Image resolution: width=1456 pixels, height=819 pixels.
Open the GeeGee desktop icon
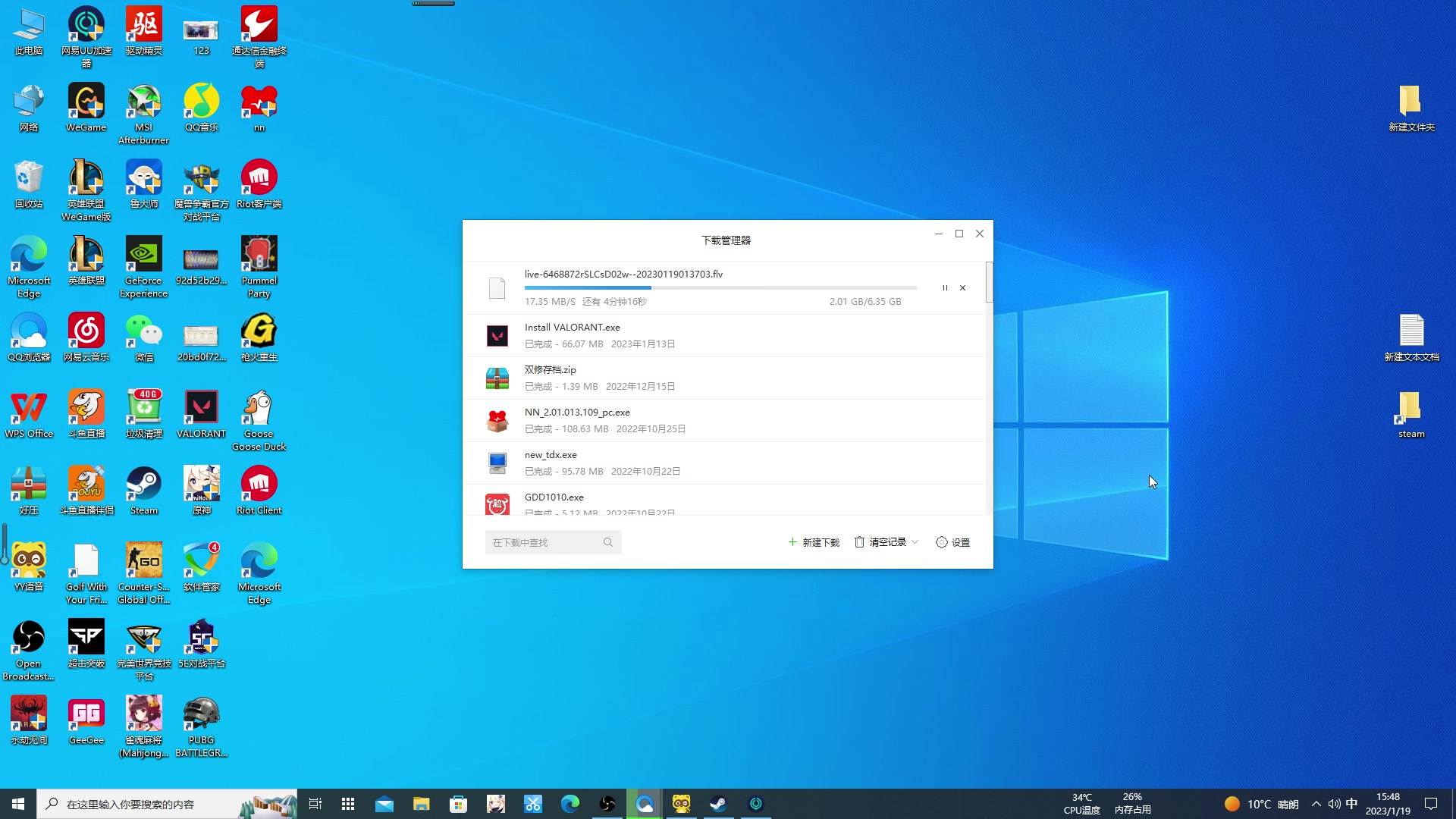click(86, 721)
